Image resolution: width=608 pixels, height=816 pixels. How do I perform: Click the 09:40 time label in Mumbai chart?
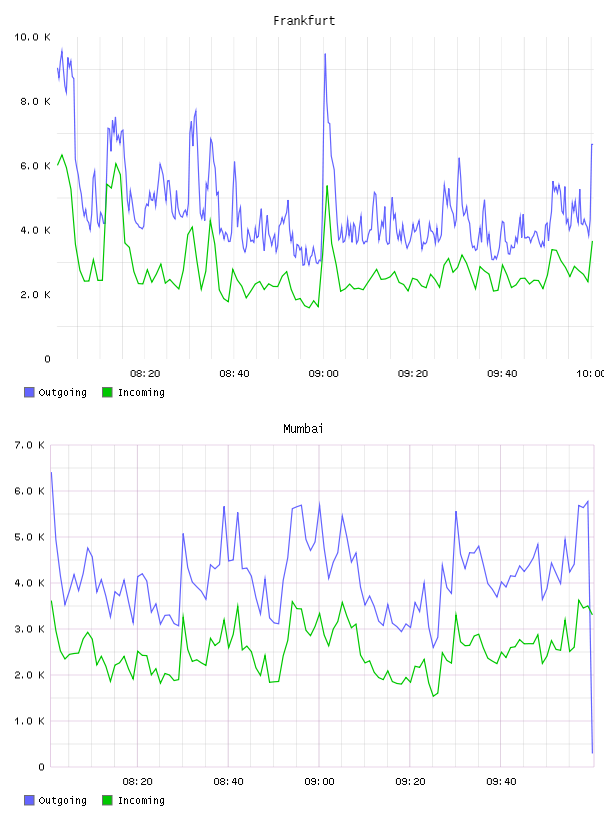click(501, 782)
